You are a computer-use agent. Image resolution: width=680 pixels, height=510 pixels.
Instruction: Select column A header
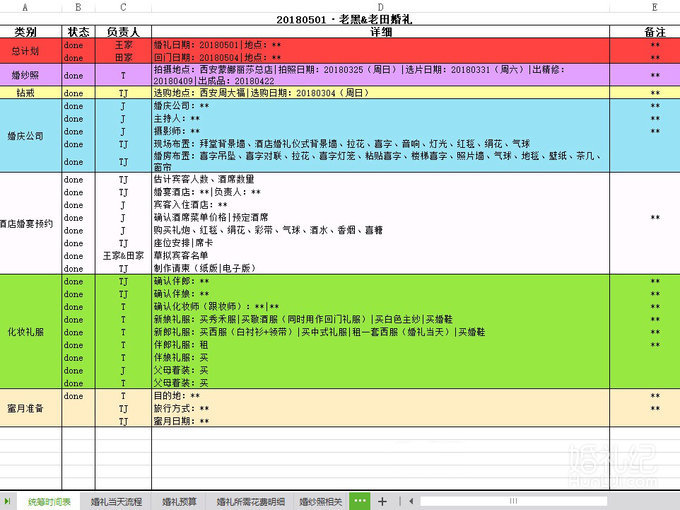point(31,7)
